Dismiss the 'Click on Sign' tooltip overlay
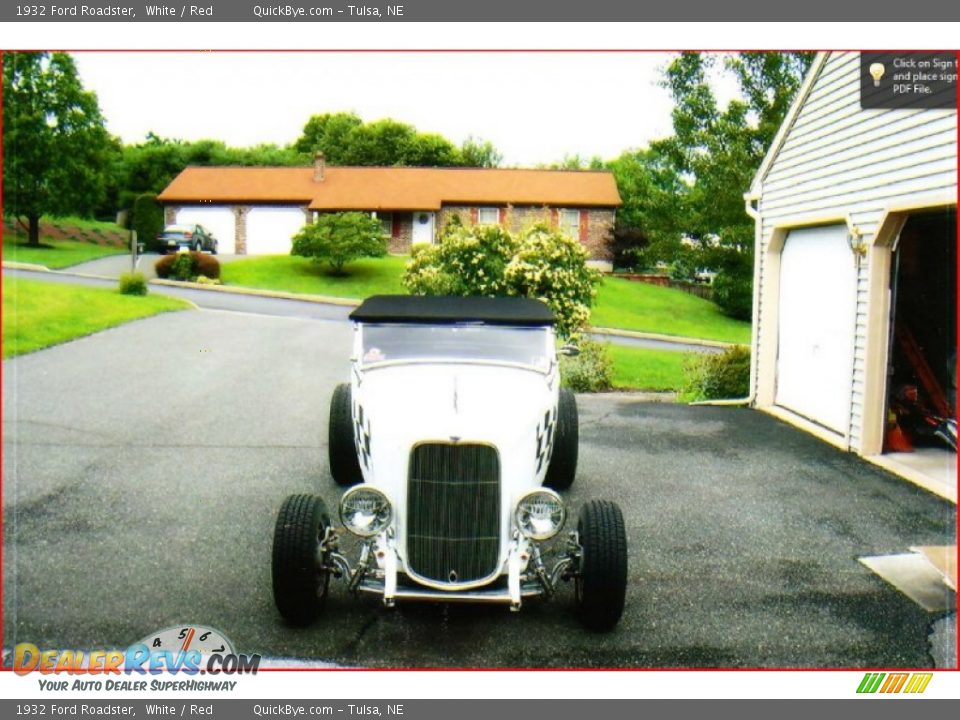The image size is (960, 720). pos(905,78)
